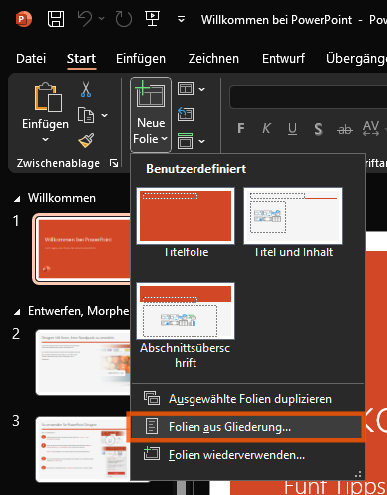Expand the section dropdown arrow
This screenshot has width=387, height=495.
(x=201, y=141)
